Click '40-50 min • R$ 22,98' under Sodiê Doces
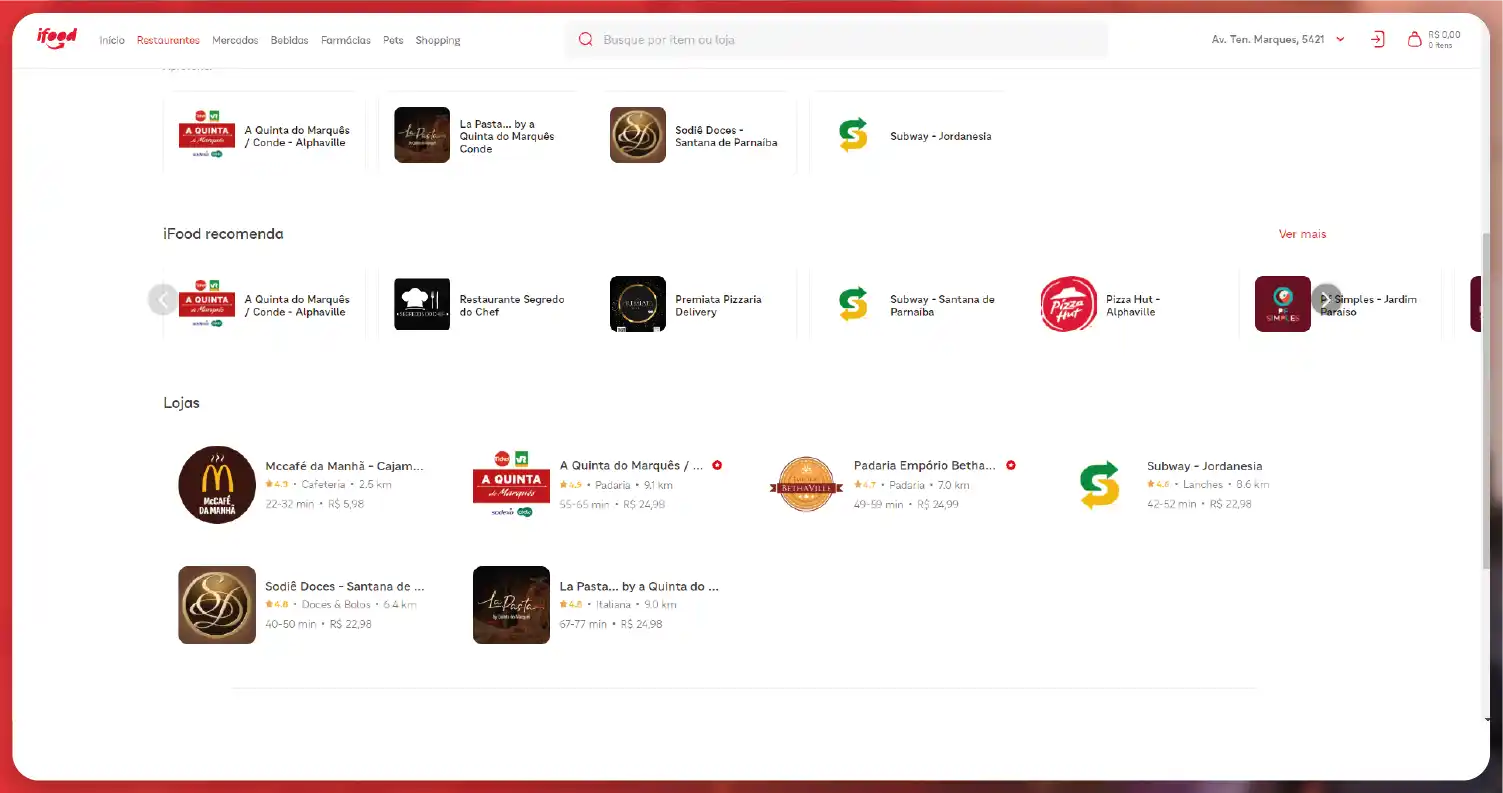 318,624
